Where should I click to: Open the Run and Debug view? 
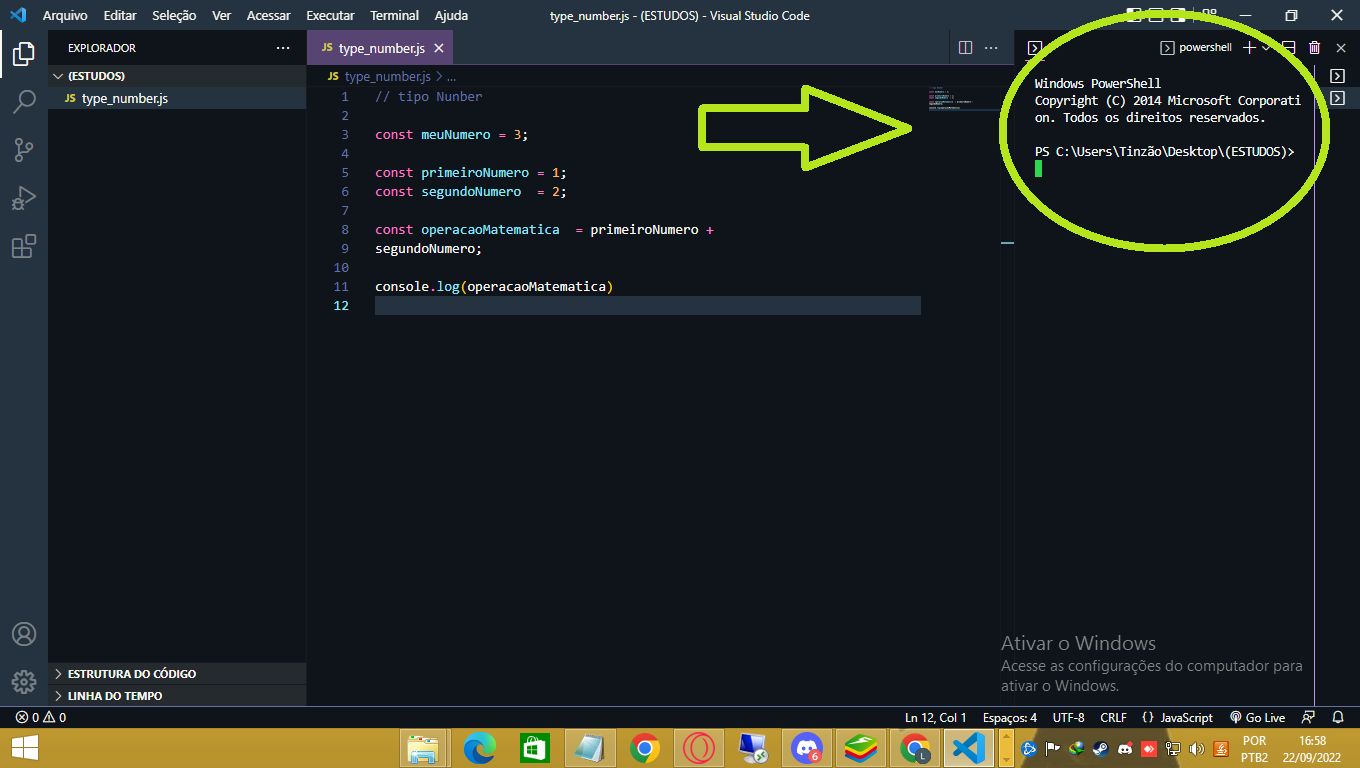[x=24, y=198]
